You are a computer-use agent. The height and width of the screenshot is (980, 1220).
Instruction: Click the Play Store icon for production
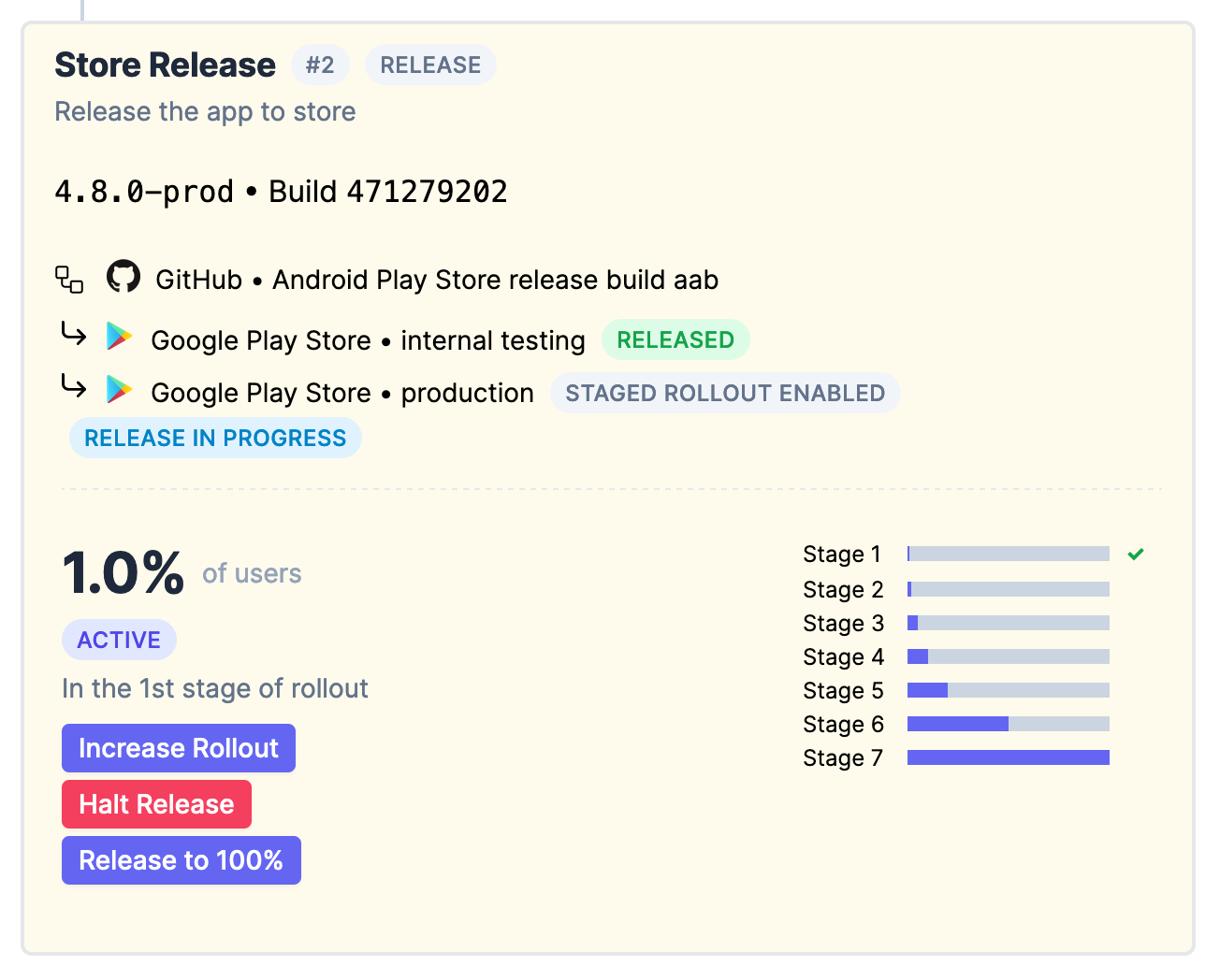pyautogui.click(x=119, y=389)
